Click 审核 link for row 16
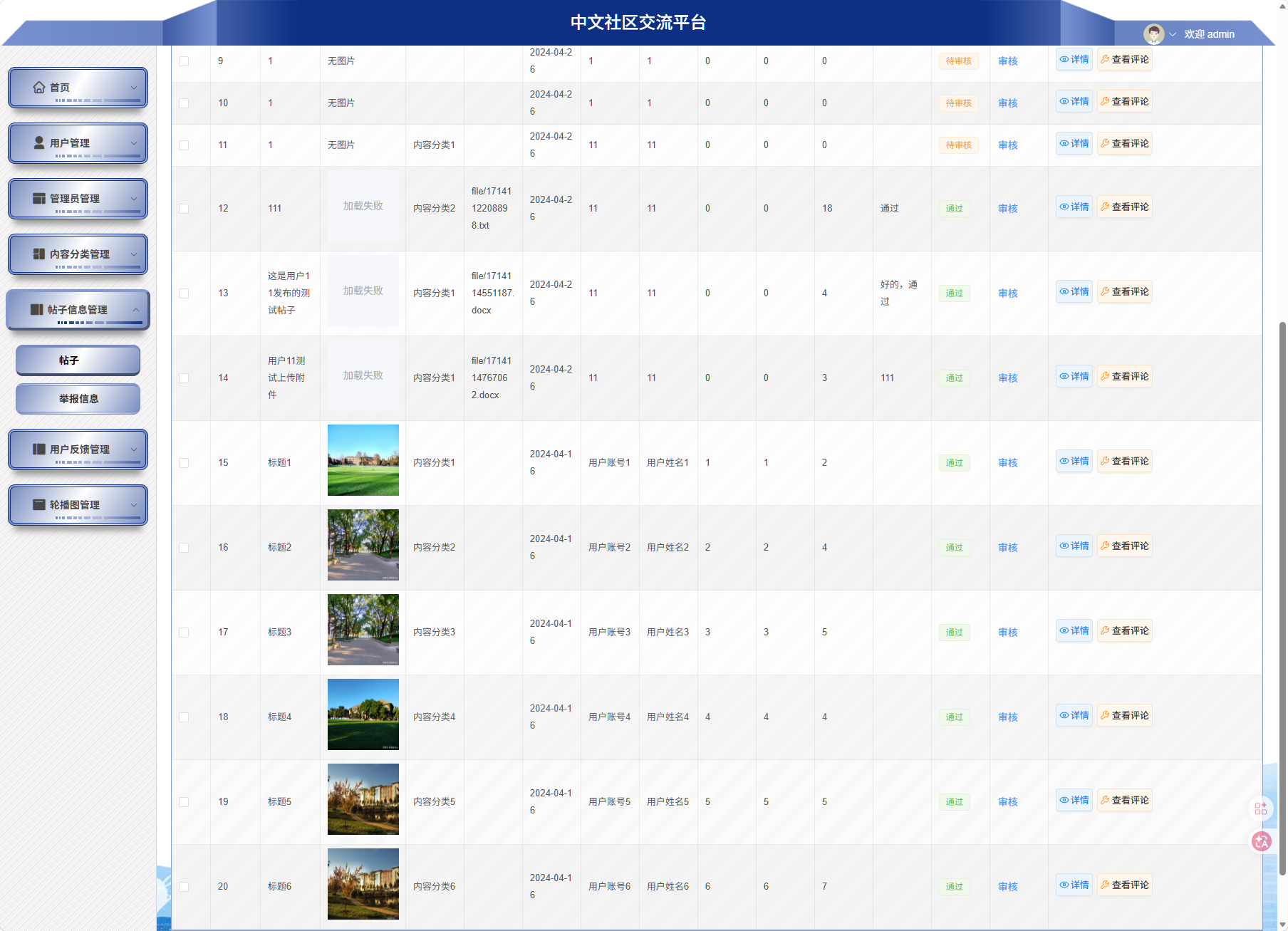 [x=1007, y=548]
